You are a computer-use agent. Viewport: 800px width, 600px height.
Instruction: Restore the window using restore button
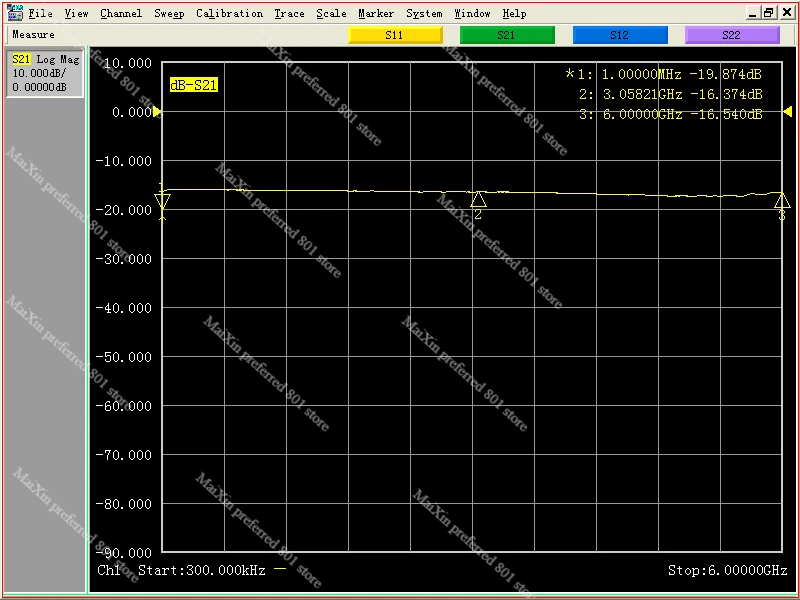769,13
